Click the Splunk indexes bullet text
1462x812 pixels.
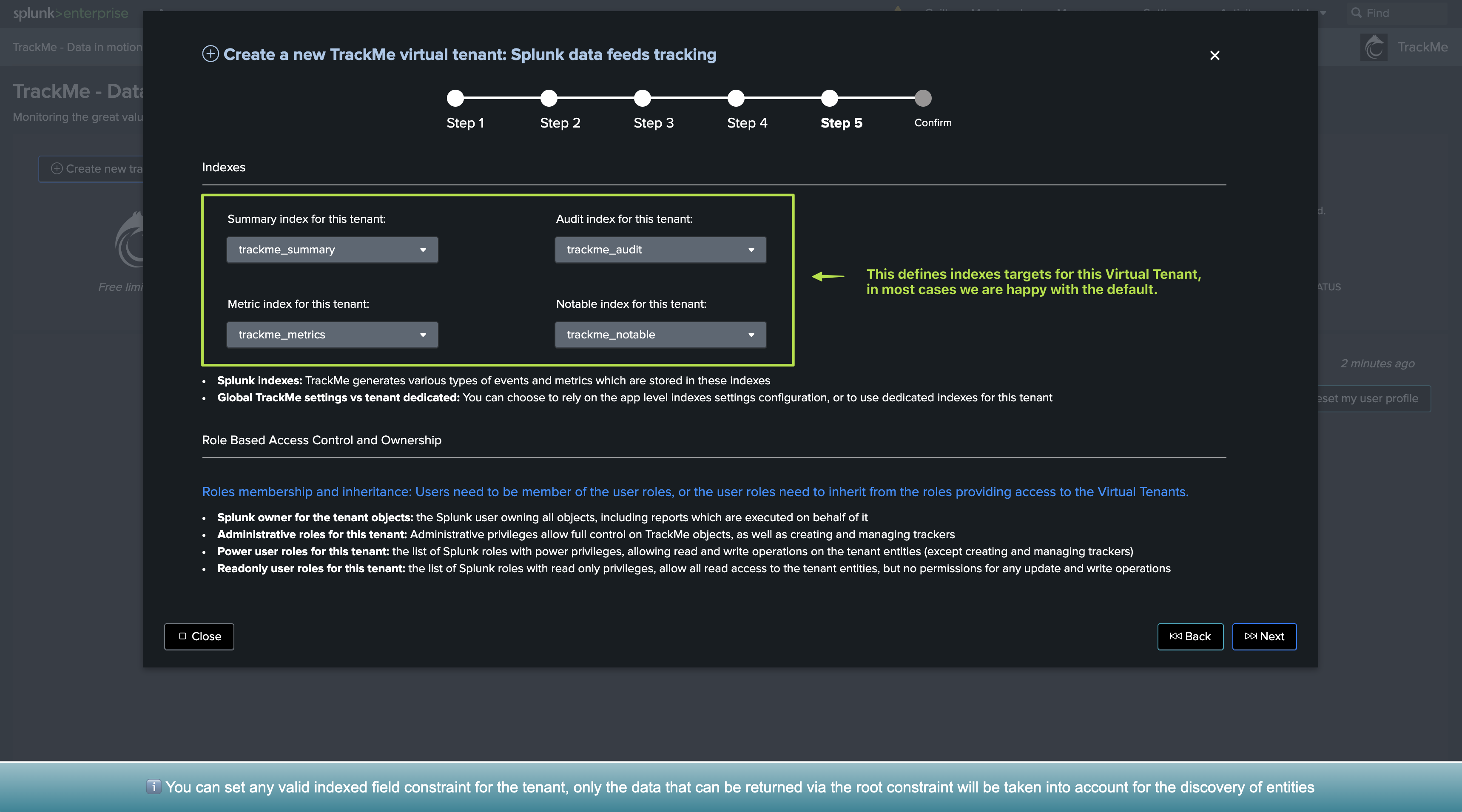(494, 381)
